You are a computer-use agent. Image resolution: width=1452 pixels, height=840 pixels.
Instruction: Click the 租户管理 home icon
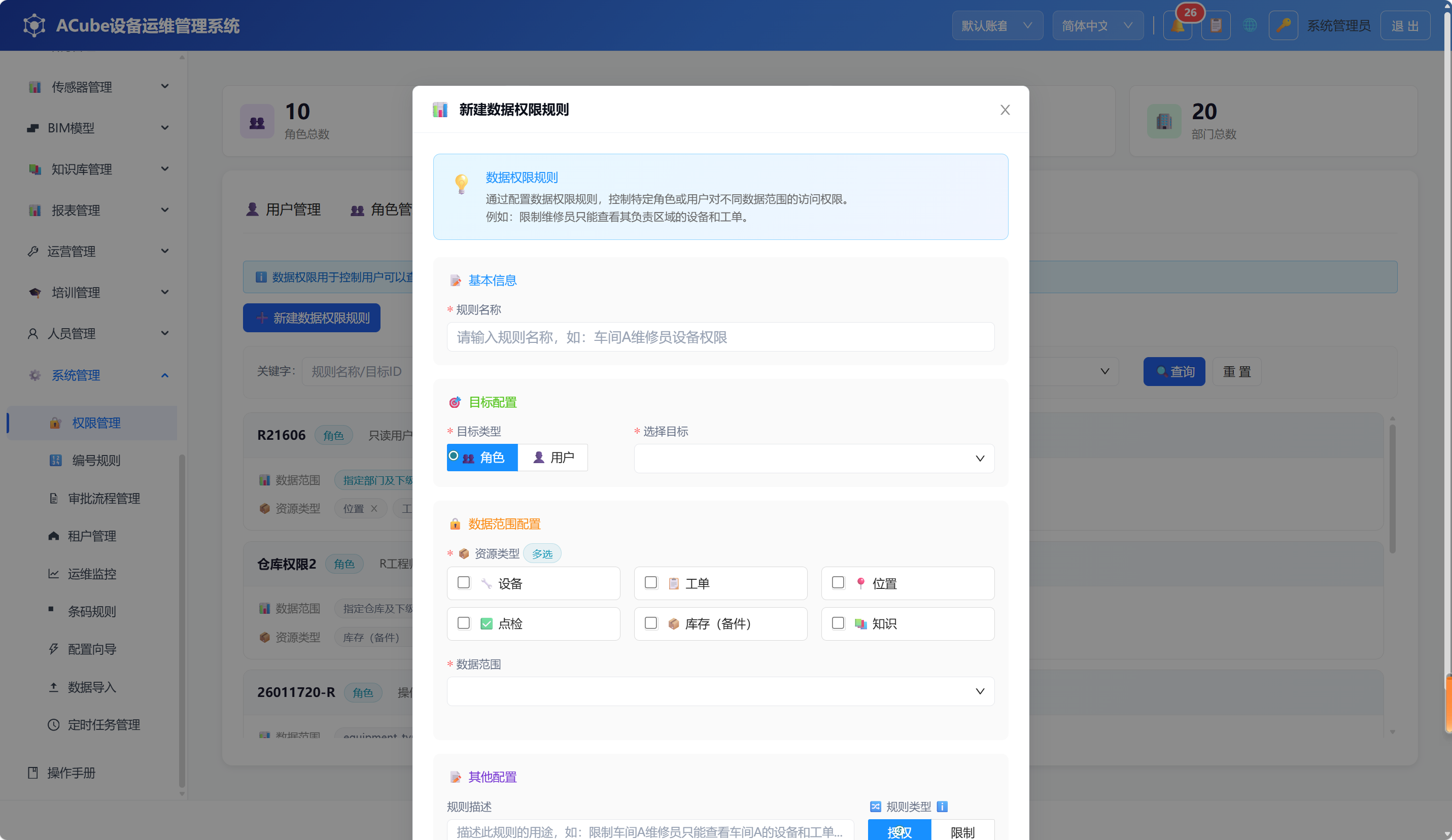pyautogui.click(x=54, y=536)
